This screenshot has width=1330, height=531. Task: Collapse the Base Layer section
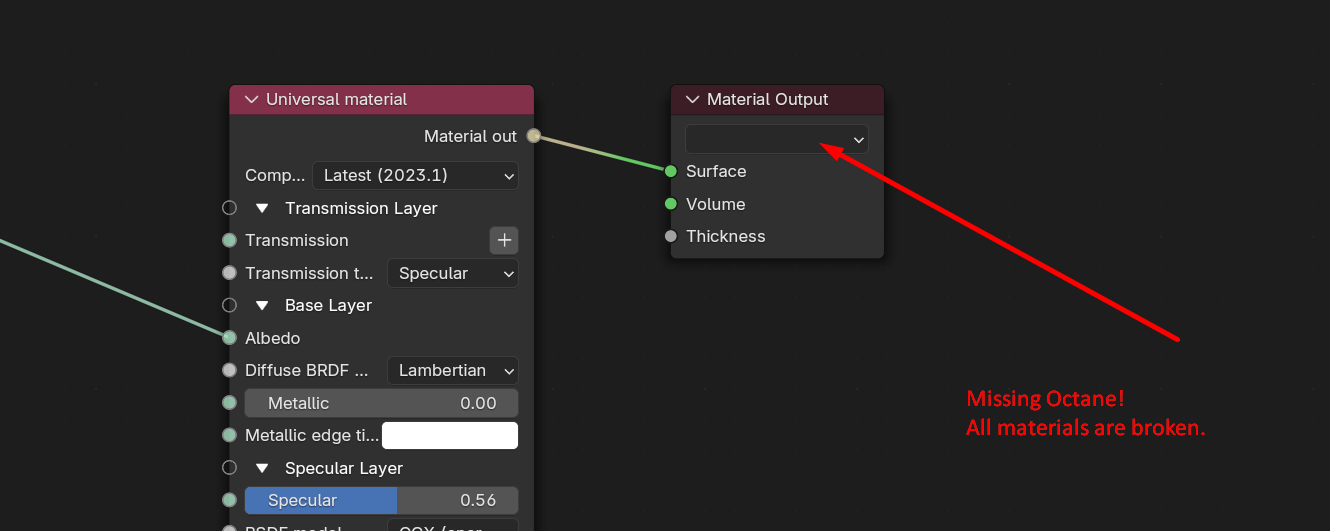click(262, 305)
